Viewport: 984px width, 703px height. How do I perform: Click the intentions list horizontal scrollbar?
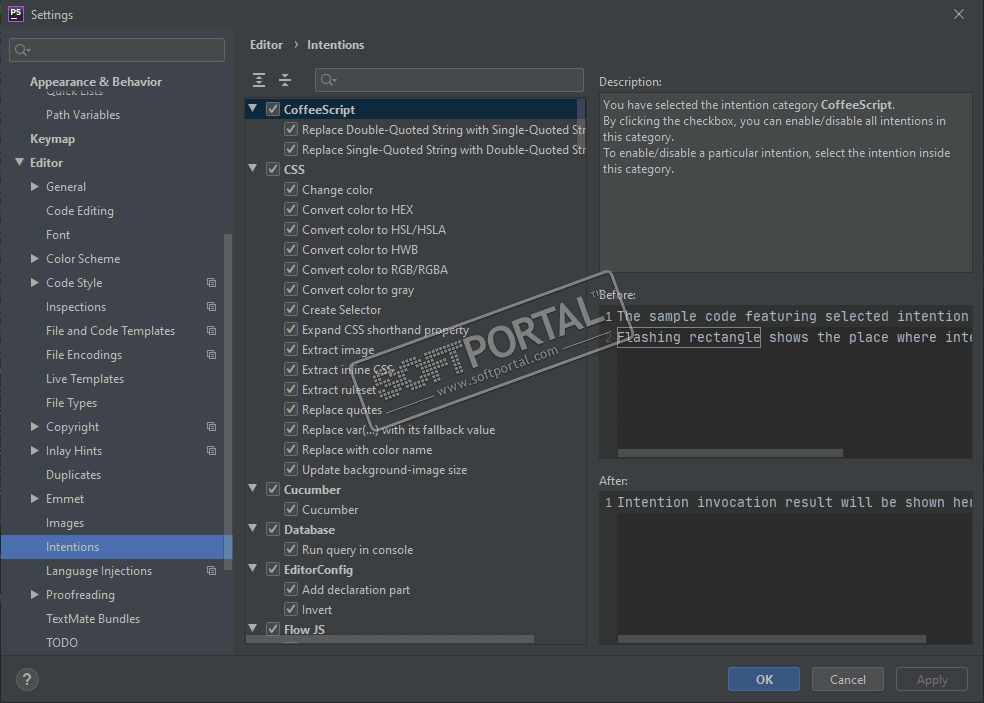click(390, 639)
